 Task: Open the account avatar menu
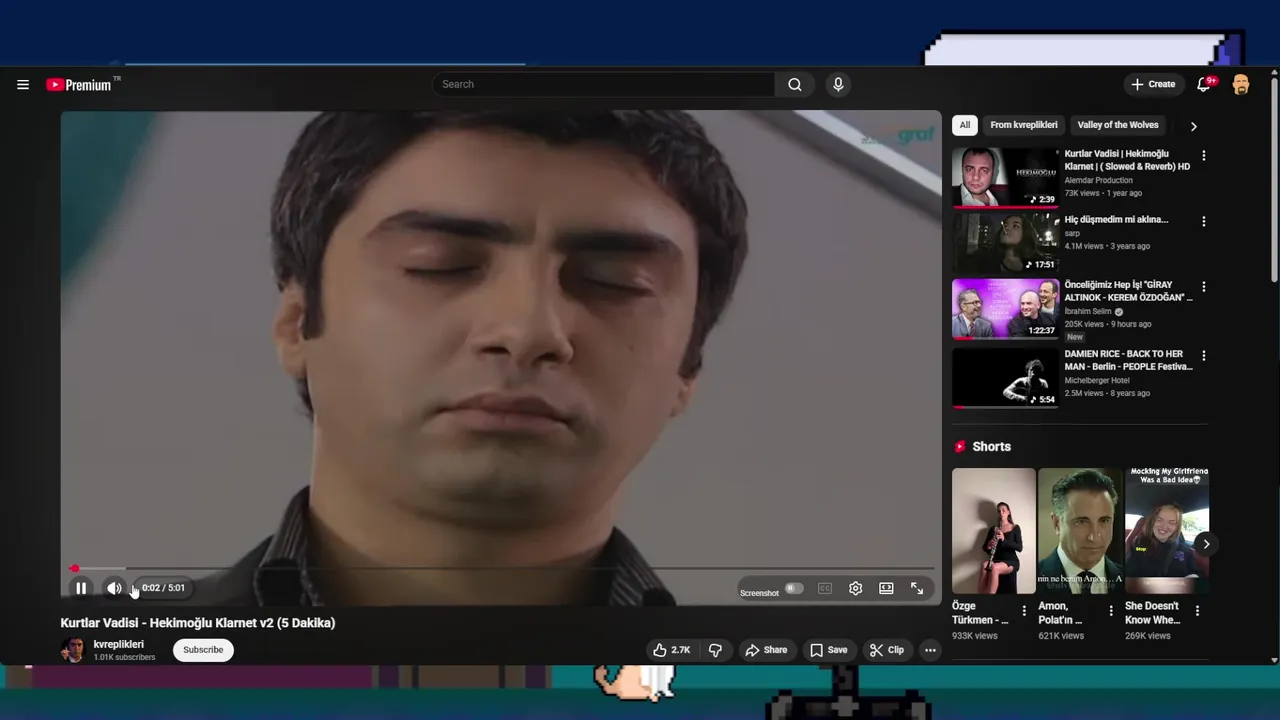point(1241,85)
